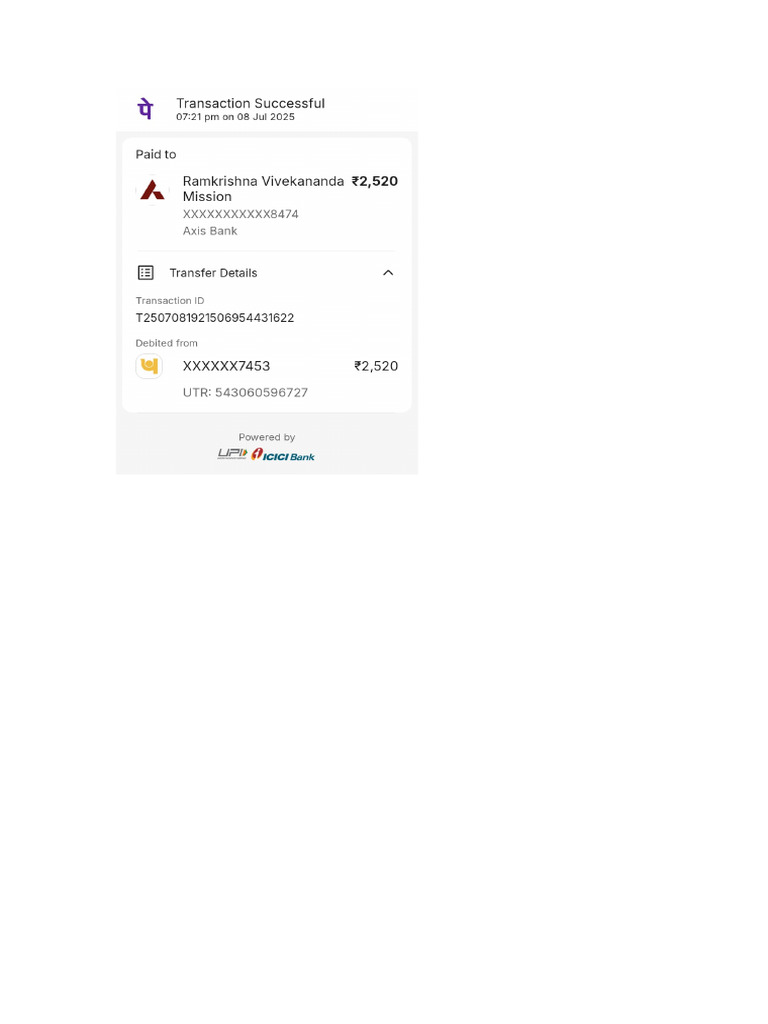
Task: Click the Debited from label
Action: click(x=167, y=343)
